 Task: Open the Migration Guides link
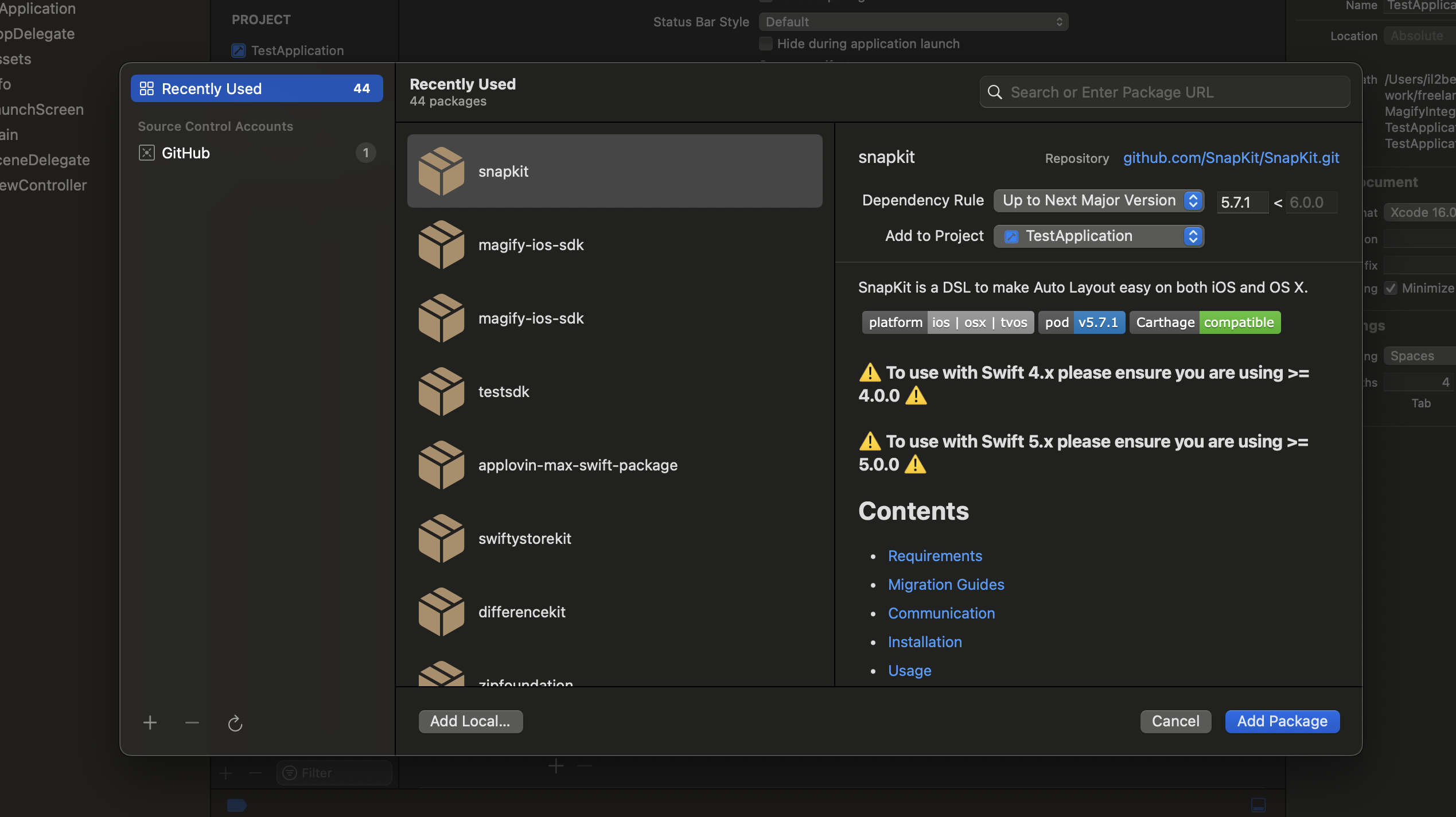click(946, 585)
